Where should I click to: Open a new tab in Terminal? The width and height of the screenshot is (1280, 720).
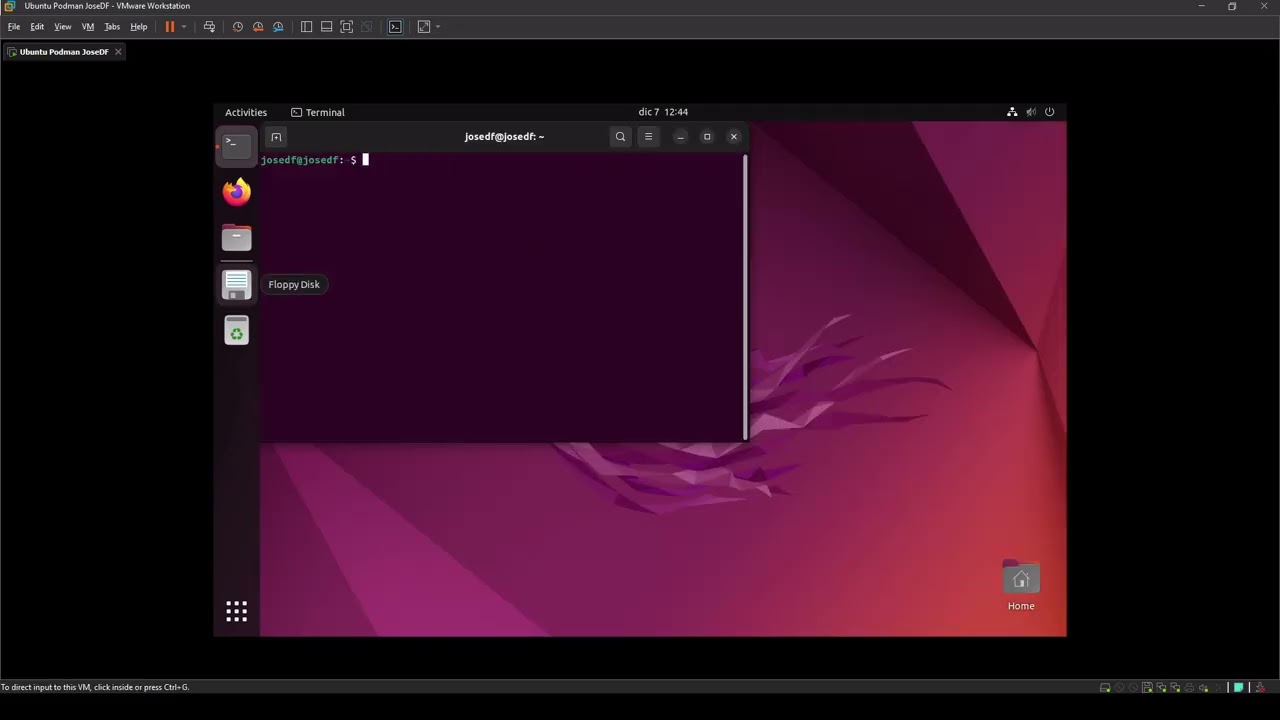276,137
